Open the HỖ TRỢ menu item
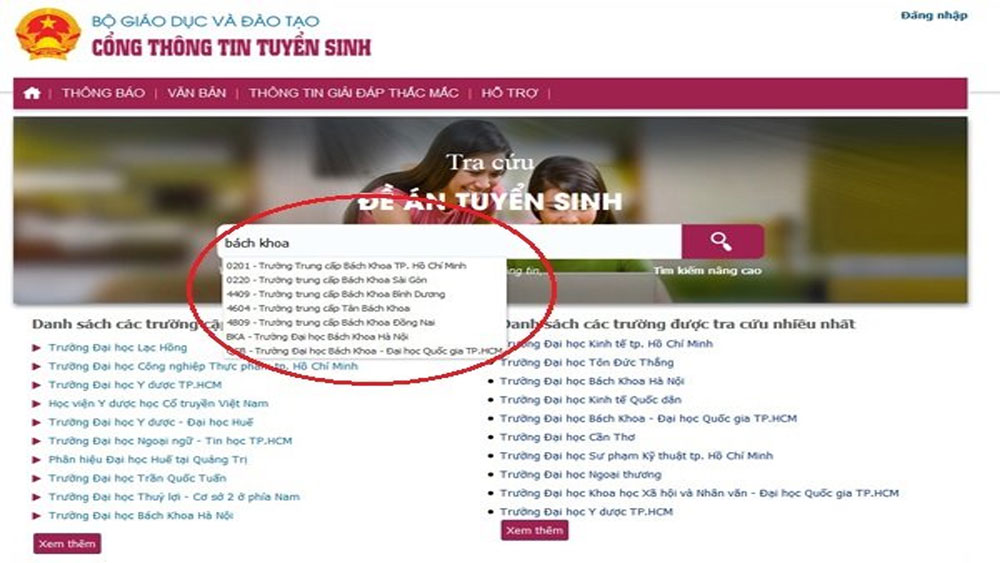Viewport: 1000px width, 563px height. (509, 93)
